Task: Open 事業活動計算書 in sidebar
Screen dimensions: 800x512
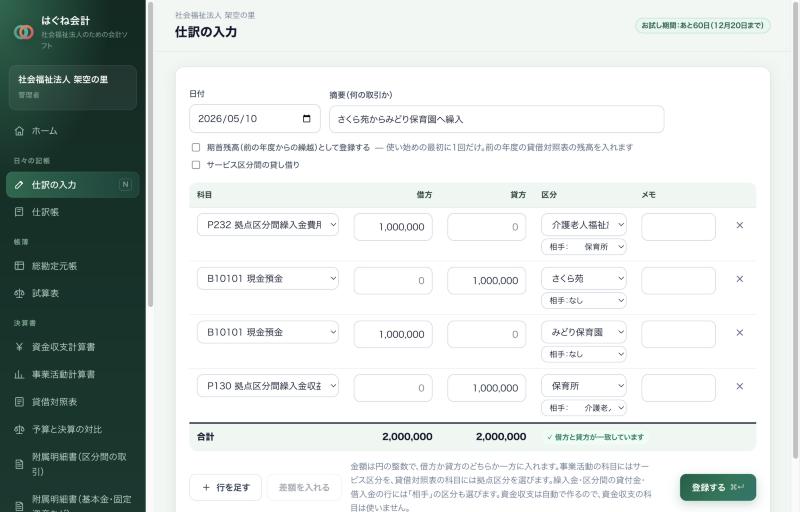Action: point(72,375)
